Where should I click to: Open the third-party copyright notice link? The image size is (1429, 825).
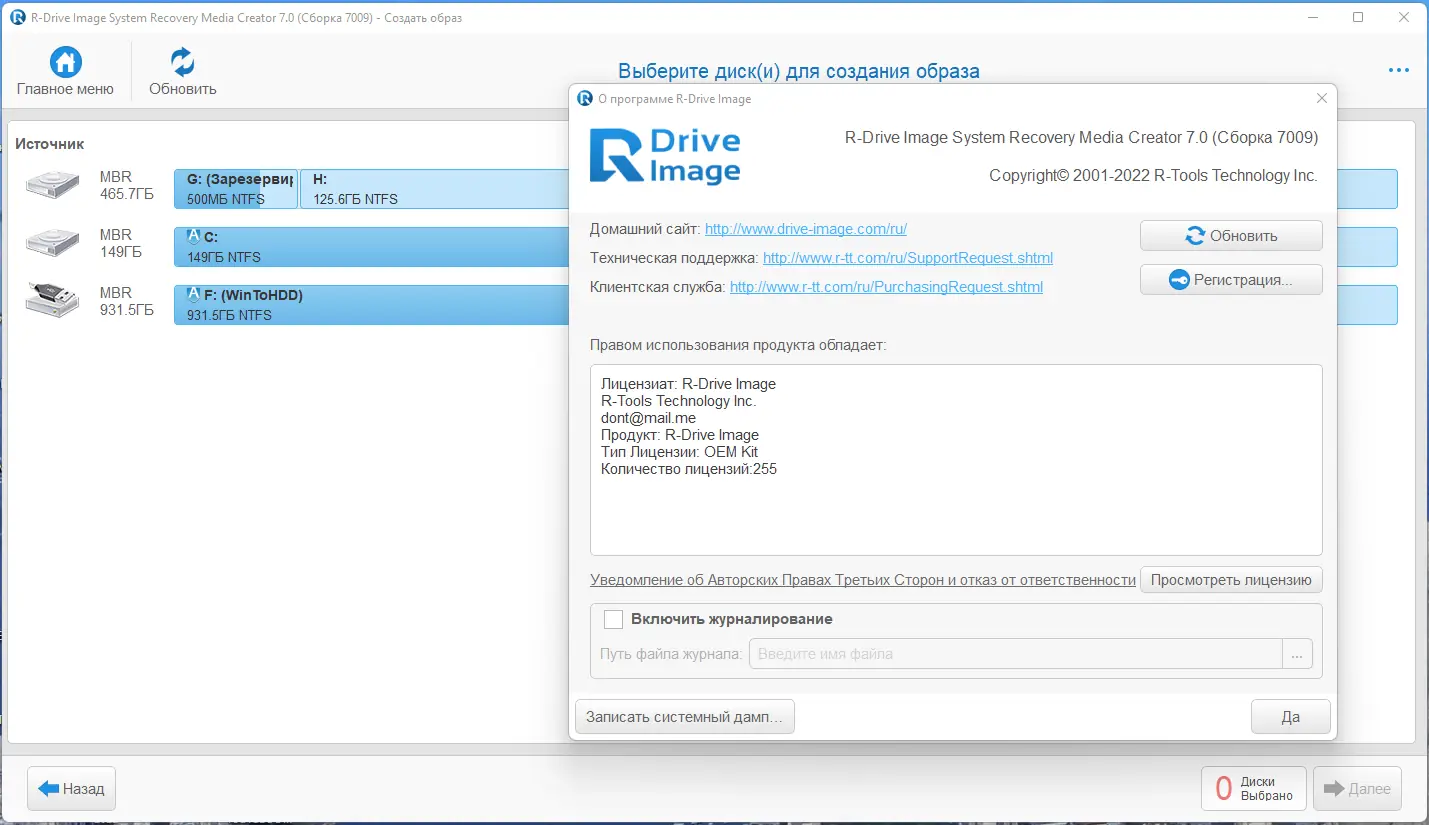coord(862,579)
